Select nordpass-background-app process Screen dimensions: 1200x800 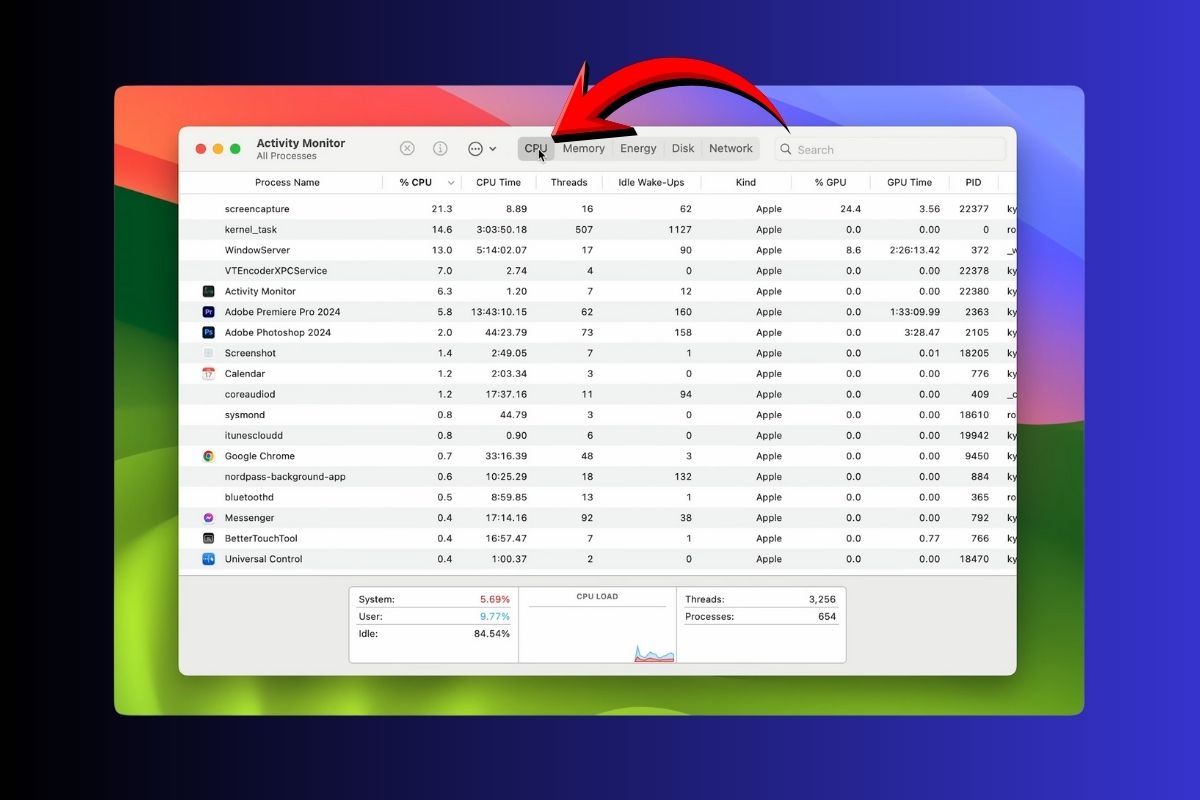point(285,477)
